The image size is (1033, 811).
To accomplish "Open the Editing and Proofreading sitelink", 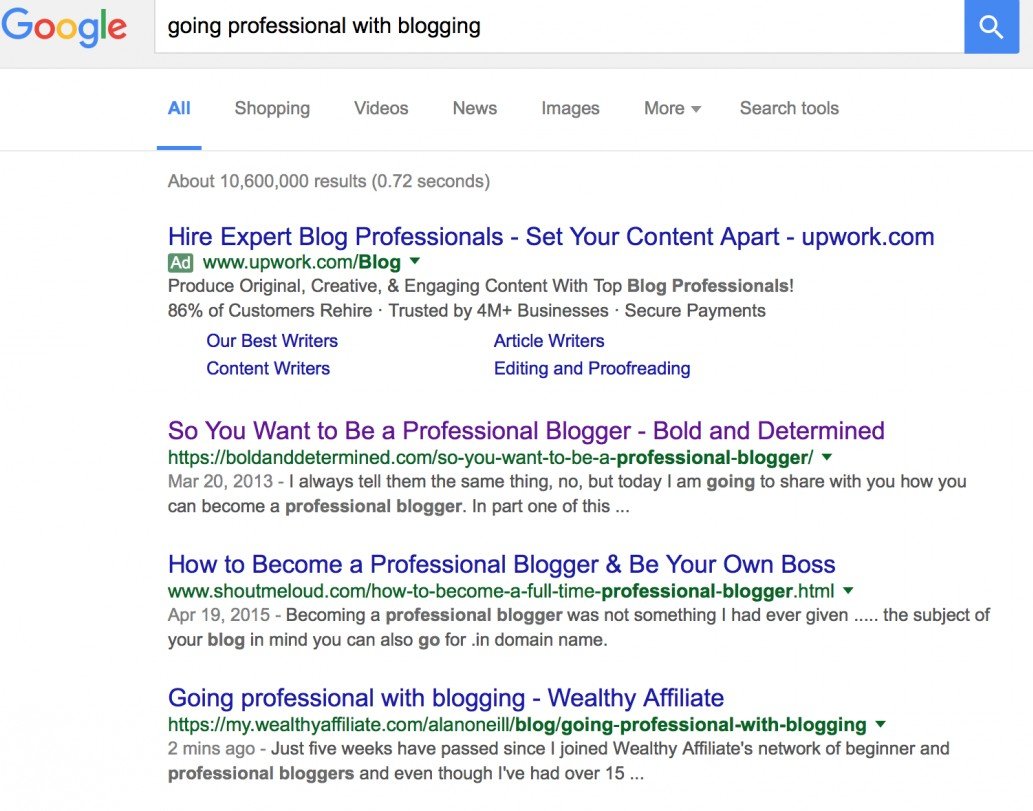I will [x=592, y=368].
